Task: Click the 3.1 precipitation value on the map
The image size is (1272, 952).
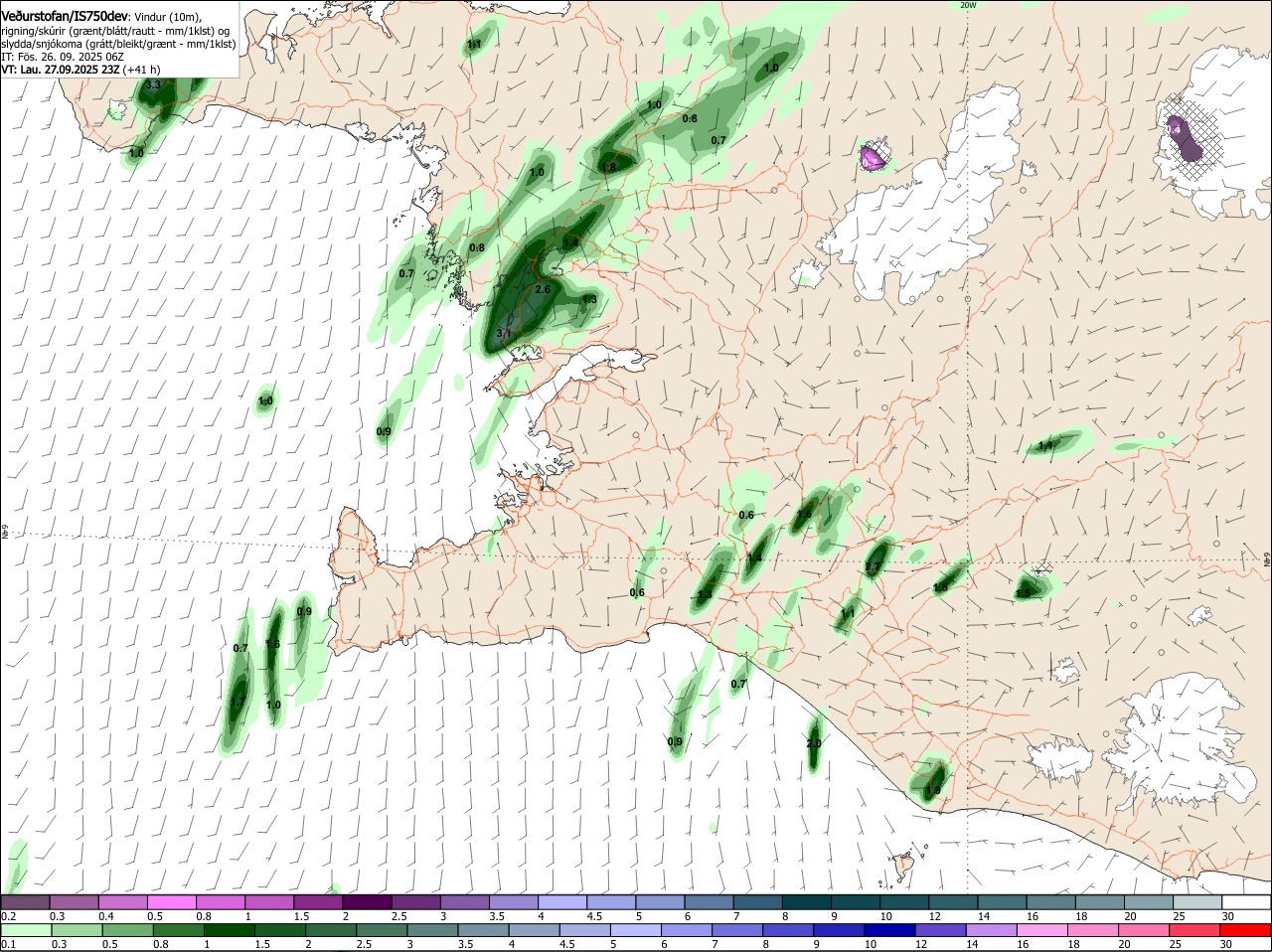Action: [x=503, y=334]
